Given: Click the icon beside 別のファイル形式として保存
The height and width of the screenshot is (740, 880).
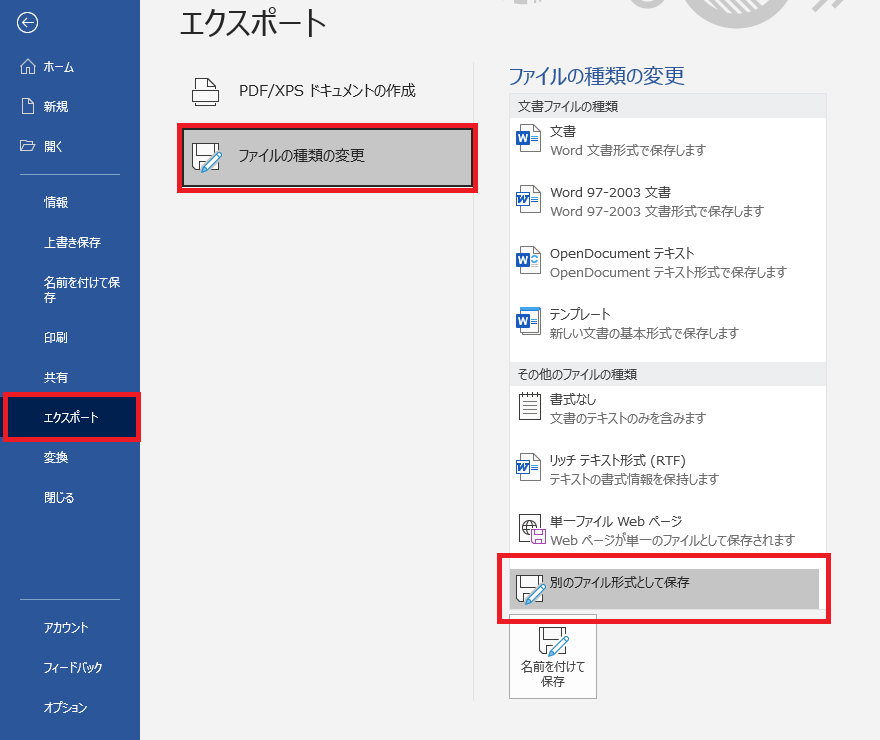Looking at the screenshot, I should tap(530, 590).
